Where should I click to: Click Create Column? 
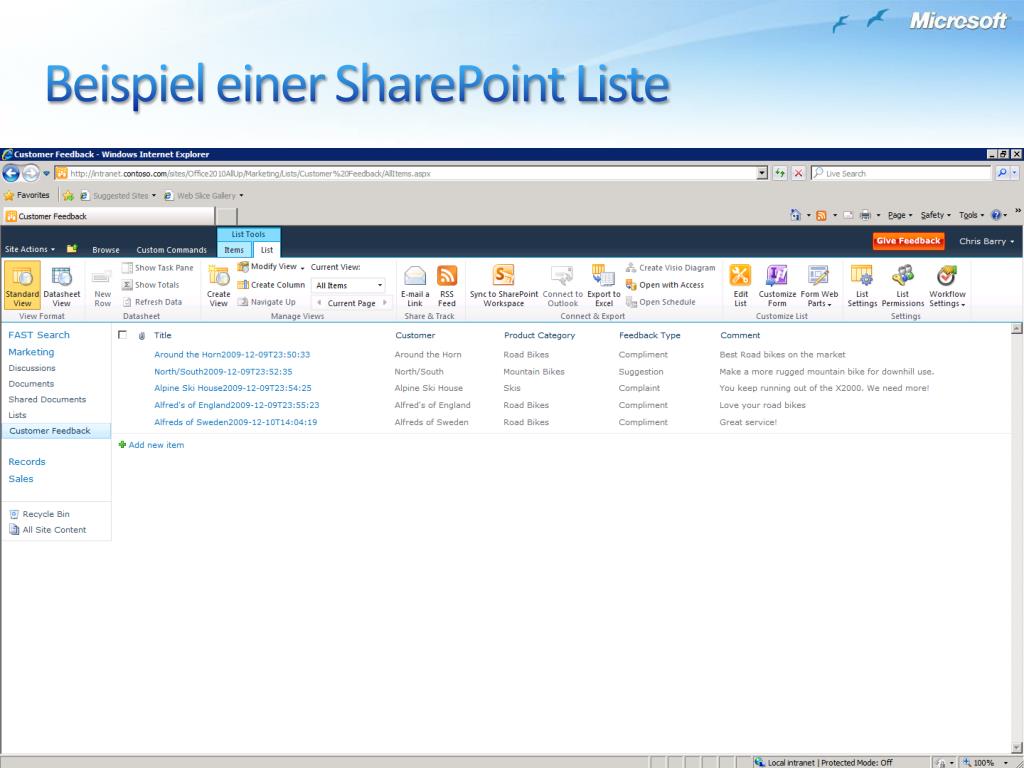271,285
